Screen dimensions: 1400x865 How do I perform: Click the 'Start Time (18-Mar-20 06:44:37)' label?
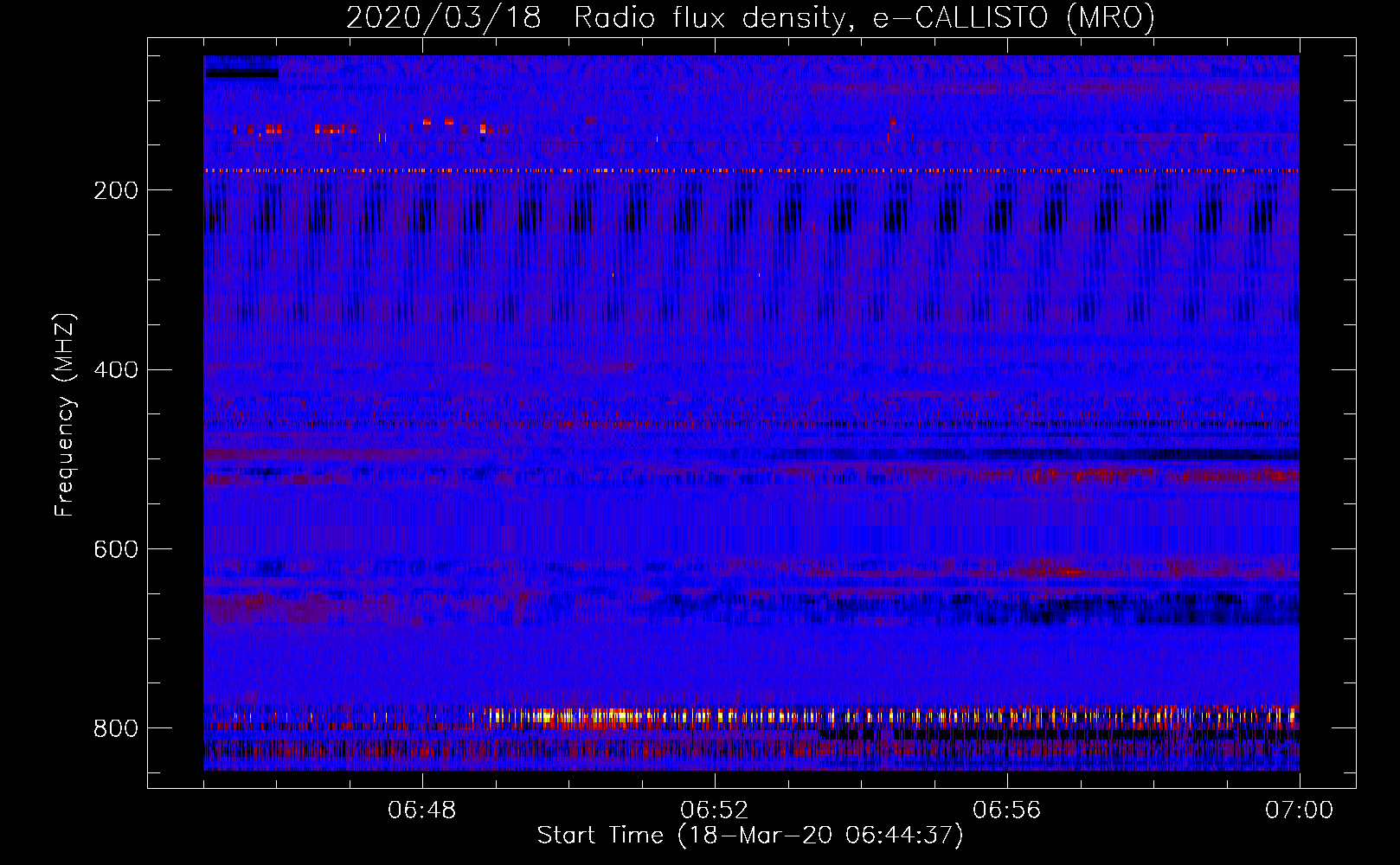pyautogui.click(x=750, y=836)
